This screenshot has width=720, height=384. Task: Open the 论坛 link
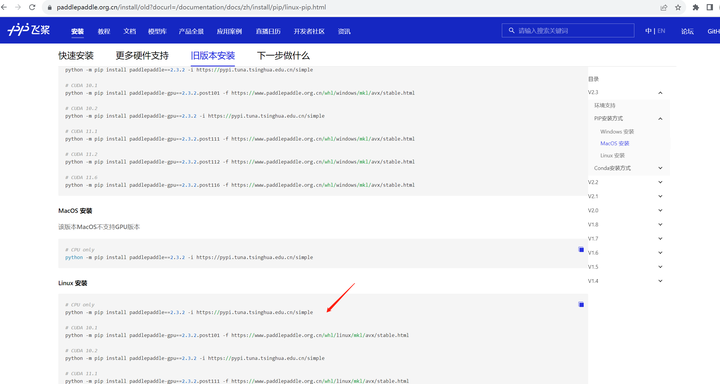click(687, 31)
